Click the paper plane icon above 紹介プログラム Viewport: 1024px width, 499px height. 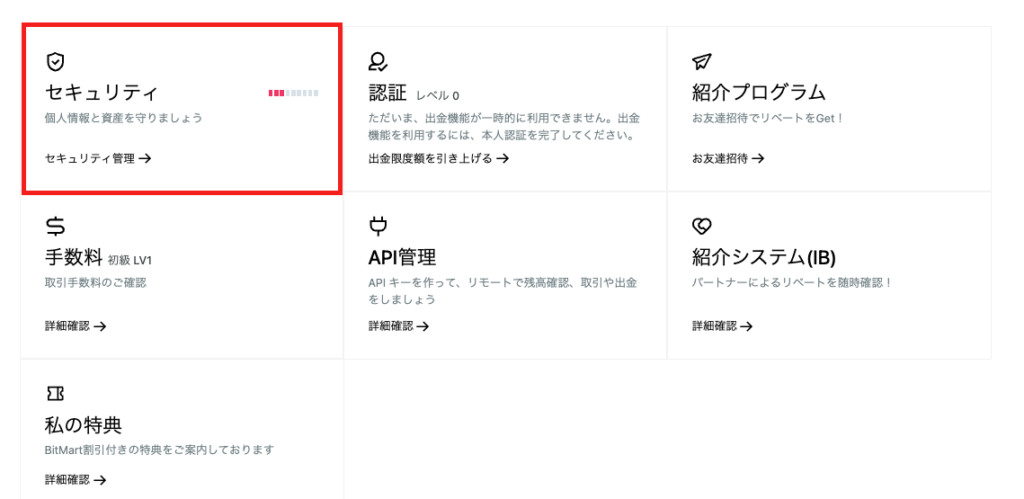click(x=701, y=61)
